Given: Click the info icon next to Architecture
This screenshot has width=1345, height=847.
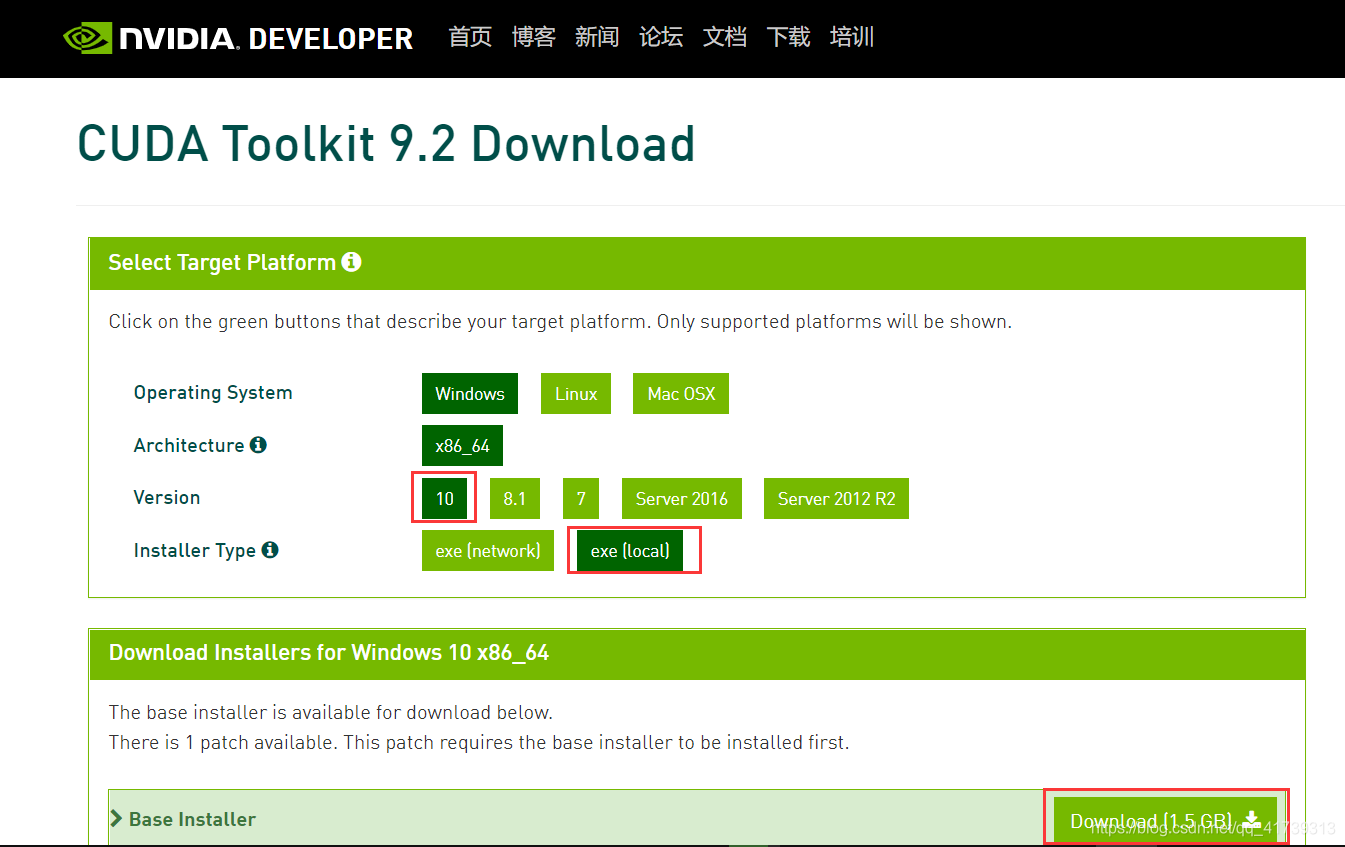Looking at the screenshot, I should point(258,445).
